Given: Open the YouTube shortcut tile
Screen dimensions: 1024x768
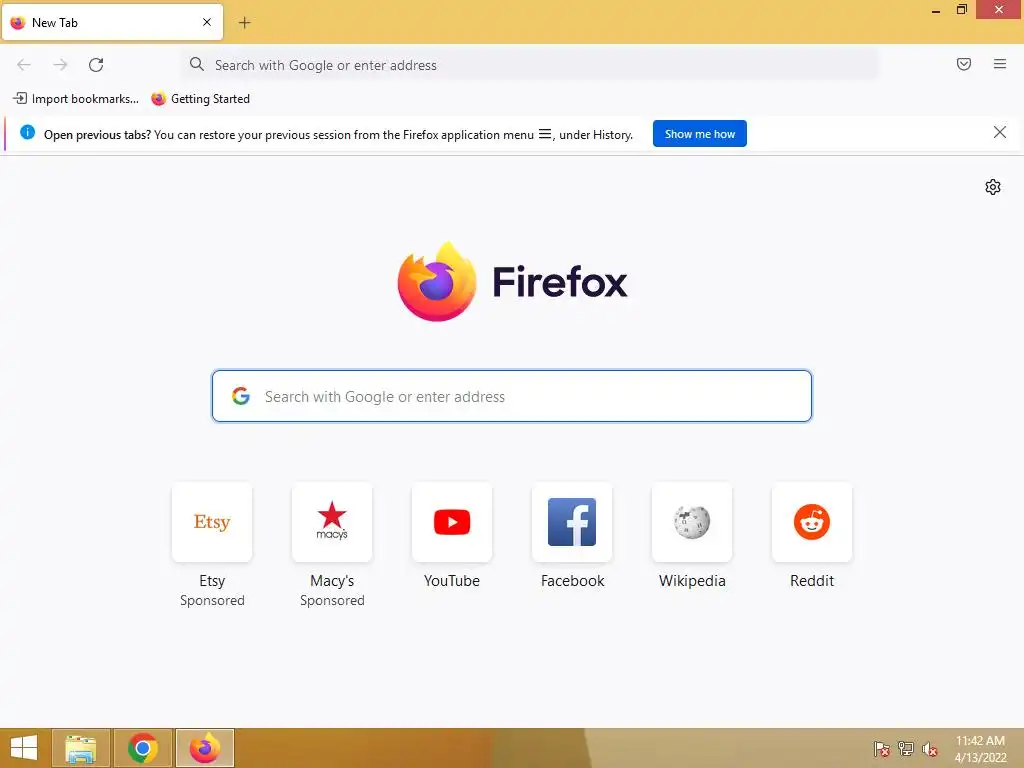Looking at the screenshot, I should tap(452, 522).
